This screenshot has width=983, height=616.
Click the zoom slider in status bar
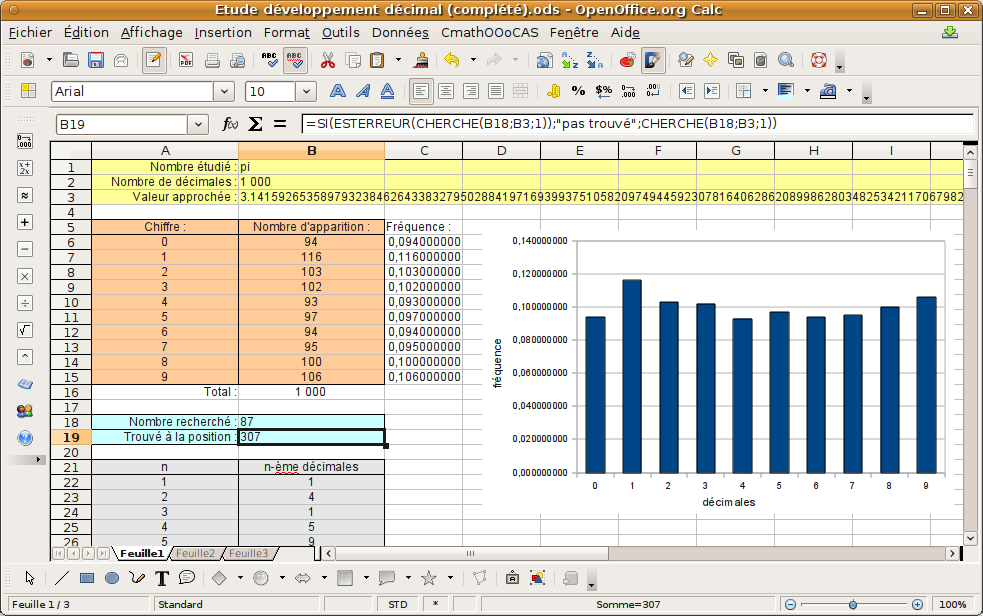pos(852,604)
